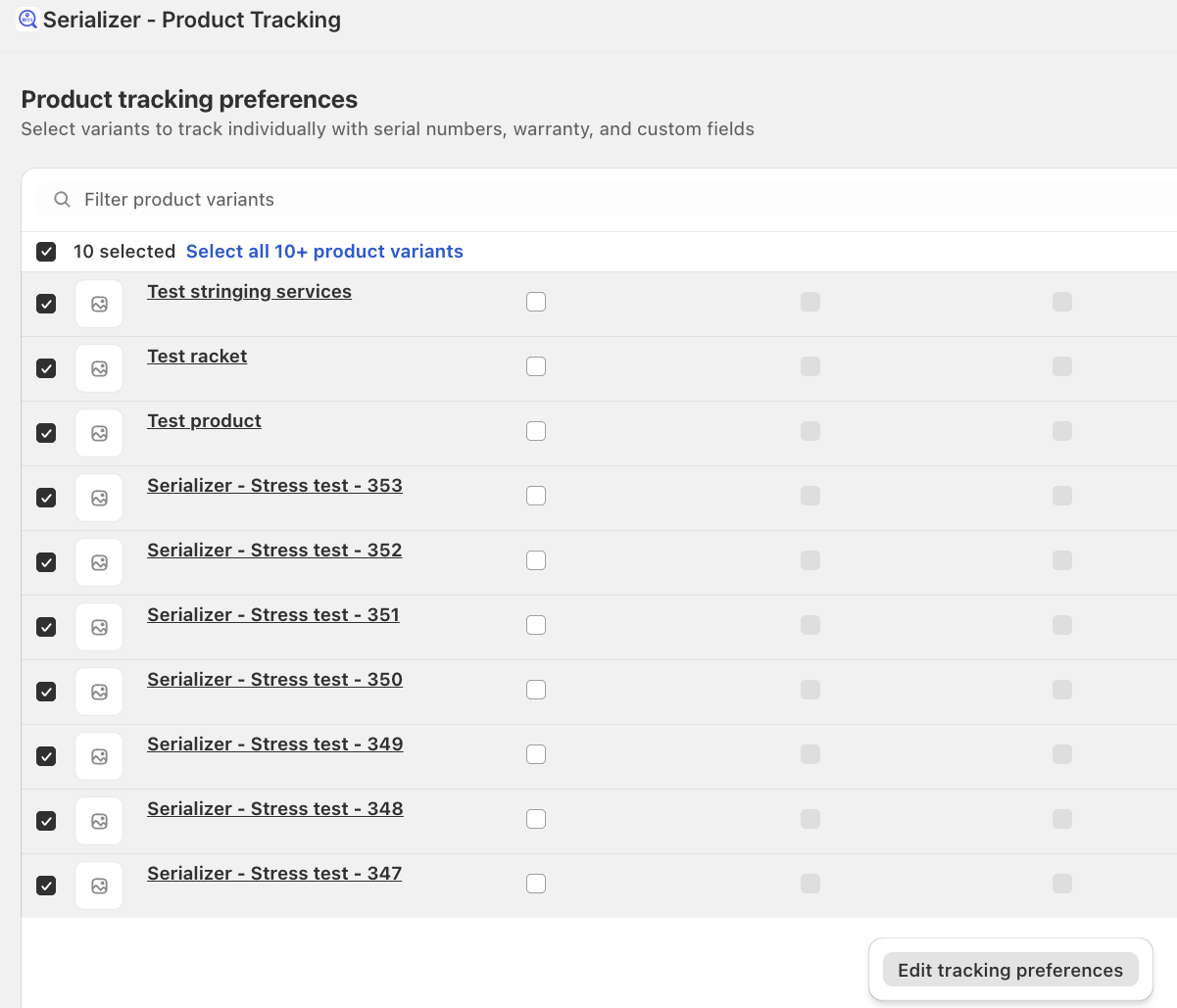
Task: Deselect the Test racket row checkbox
Action: point(46,368)
